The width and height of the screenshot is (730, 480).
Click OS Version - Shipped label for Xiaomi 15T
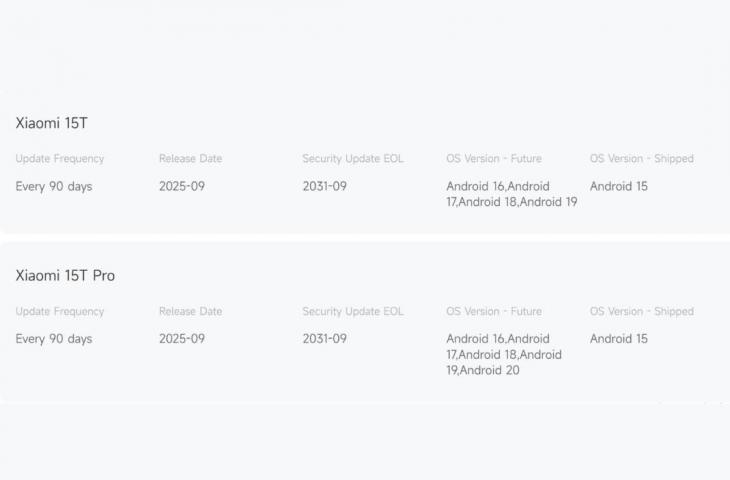click(641, 159)
